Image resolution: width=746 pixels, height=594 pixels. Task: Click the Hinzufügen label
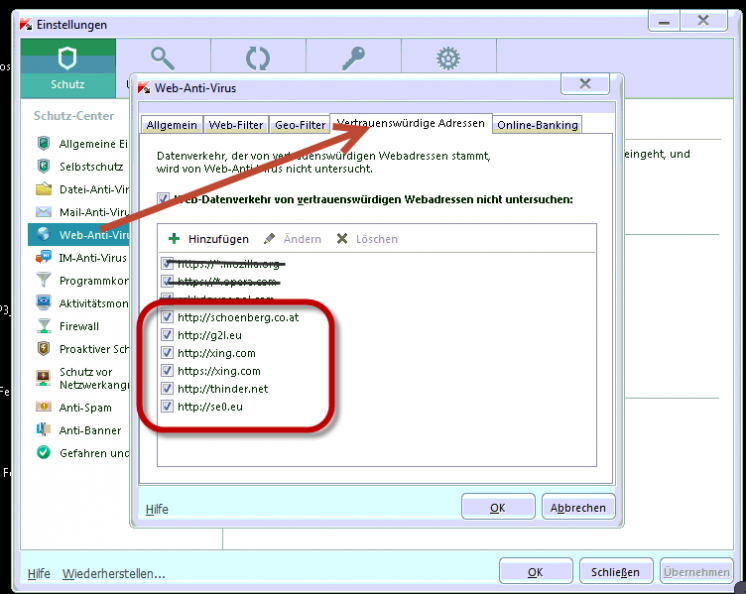pos(218,239)
